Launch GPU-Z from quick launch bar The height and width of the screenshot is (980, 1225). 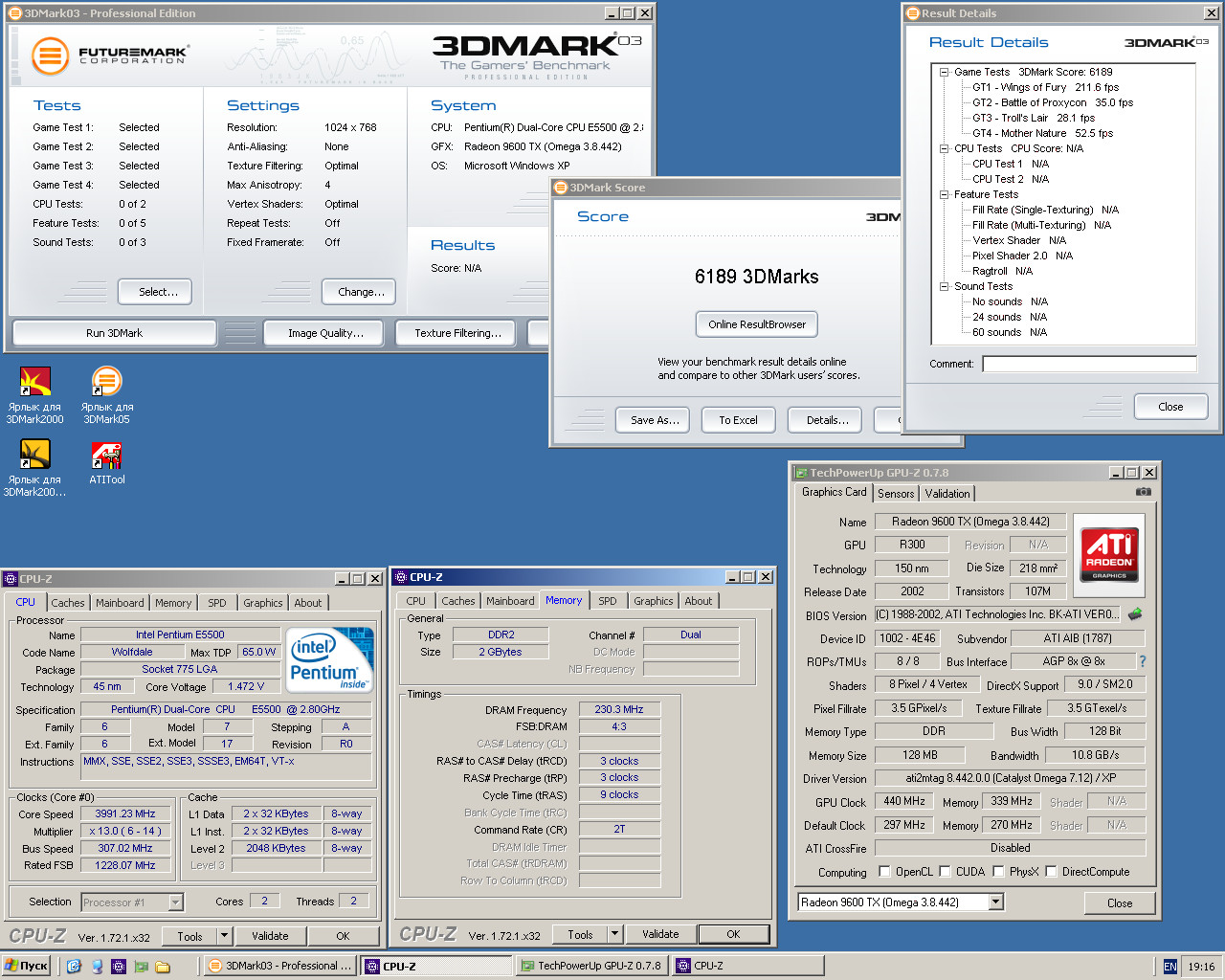click(141, 966)
